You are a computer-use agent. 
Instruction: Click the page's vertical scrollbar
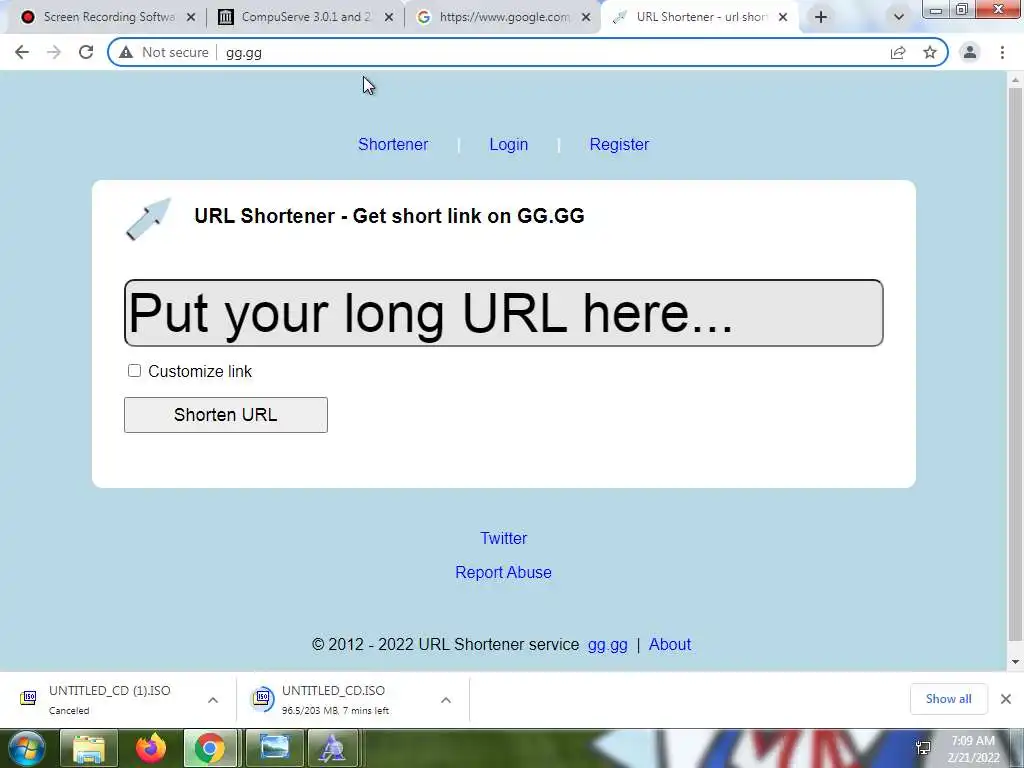pos(1015,364)
